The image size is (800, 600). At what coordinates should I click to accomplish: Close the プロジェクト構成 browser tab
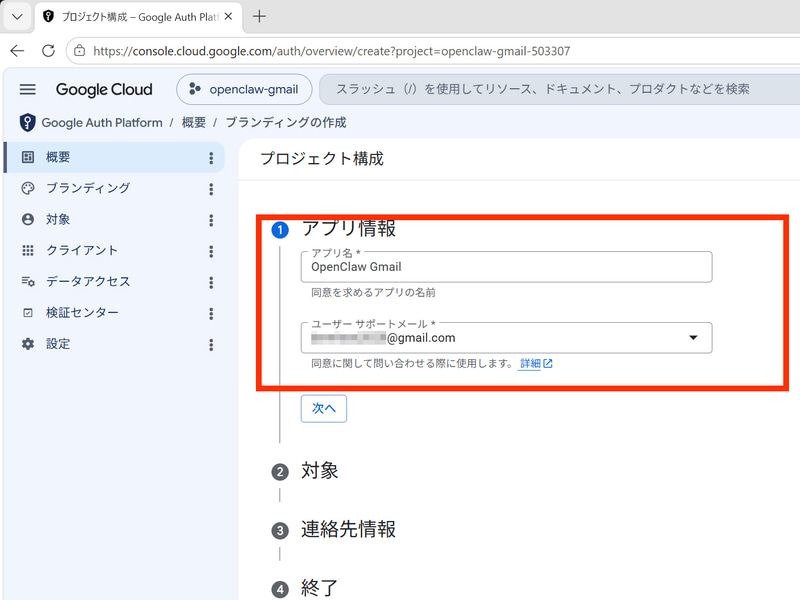tap(229, 16)
